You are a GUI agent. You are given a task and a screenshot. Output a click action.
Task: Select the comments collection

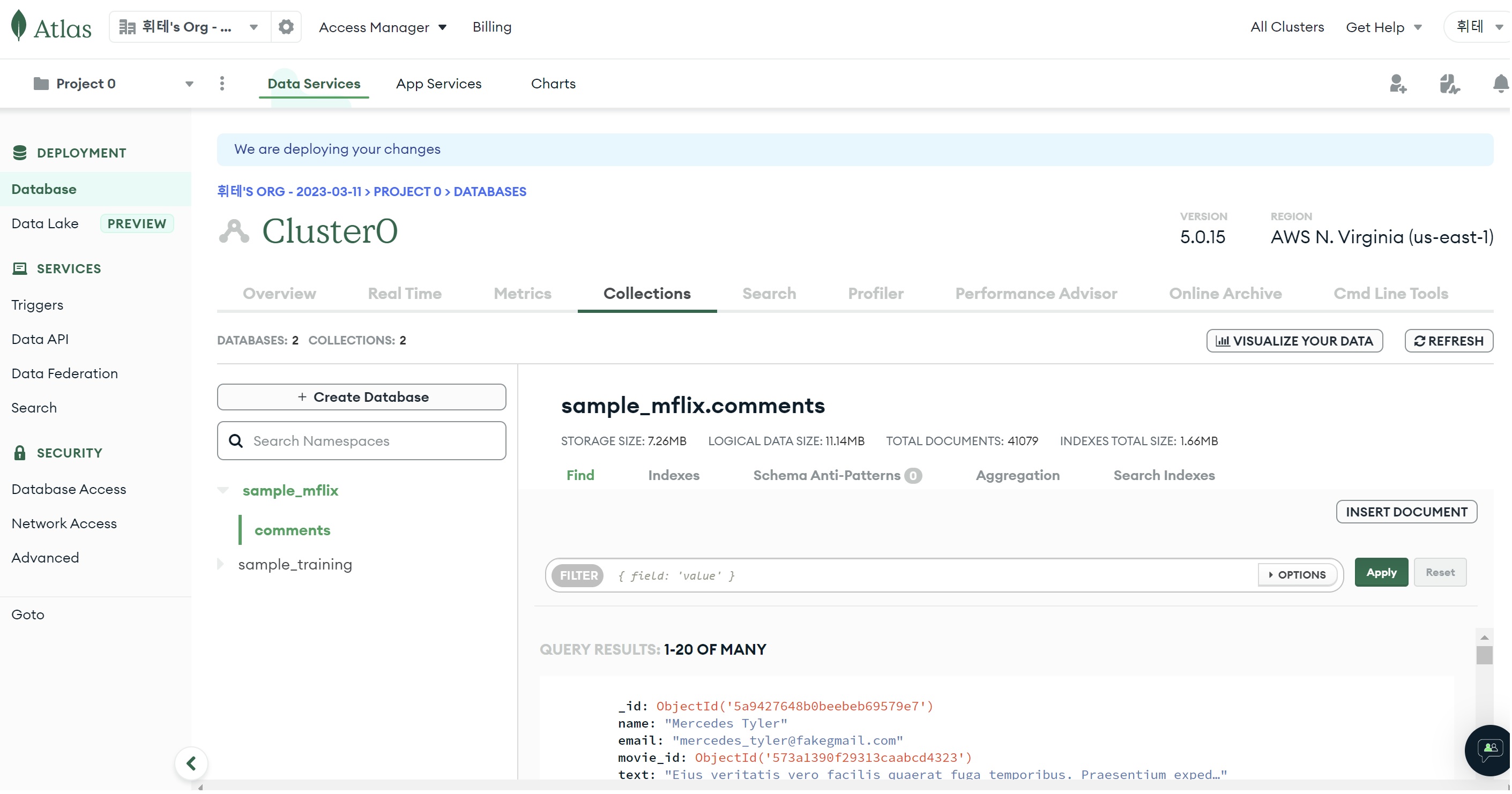click(x=292, y=530)
